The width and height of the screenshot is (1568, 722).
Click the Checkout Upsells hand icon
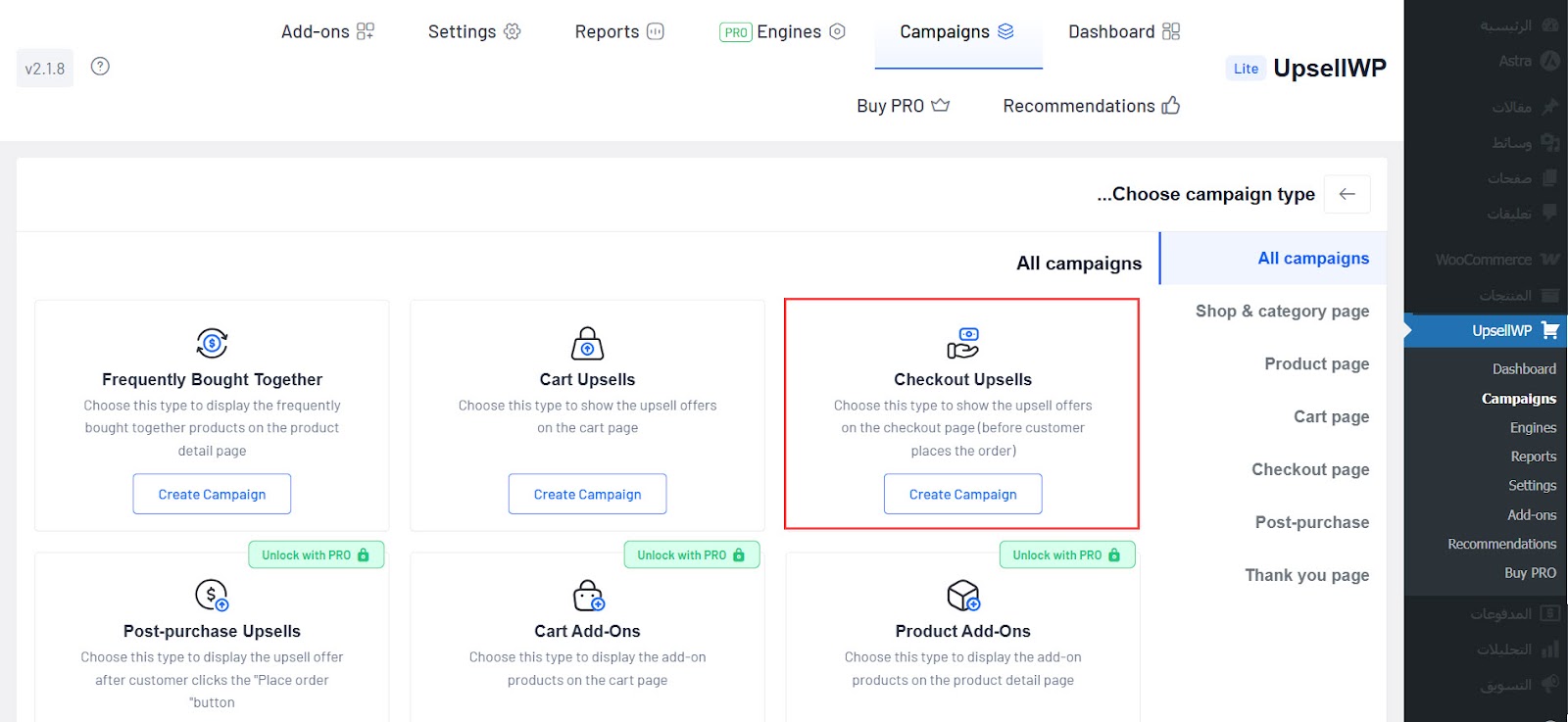point(962,343)
